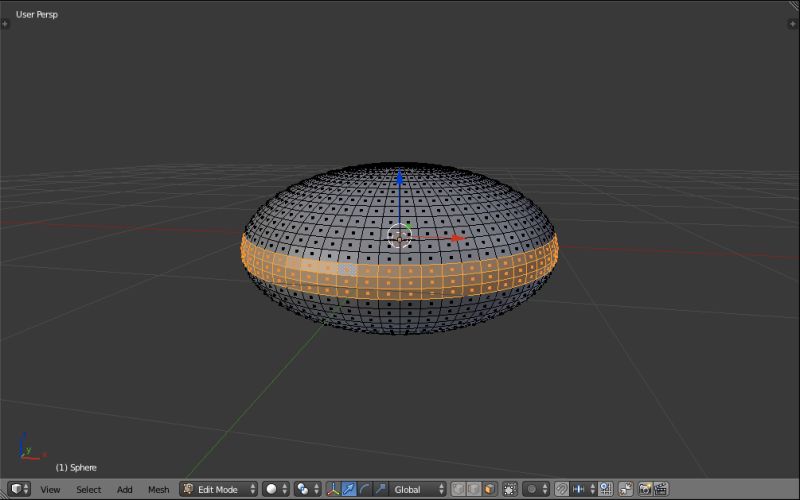
Task: Click the OpenGL render image camera icon
Action: click(645, 489)
